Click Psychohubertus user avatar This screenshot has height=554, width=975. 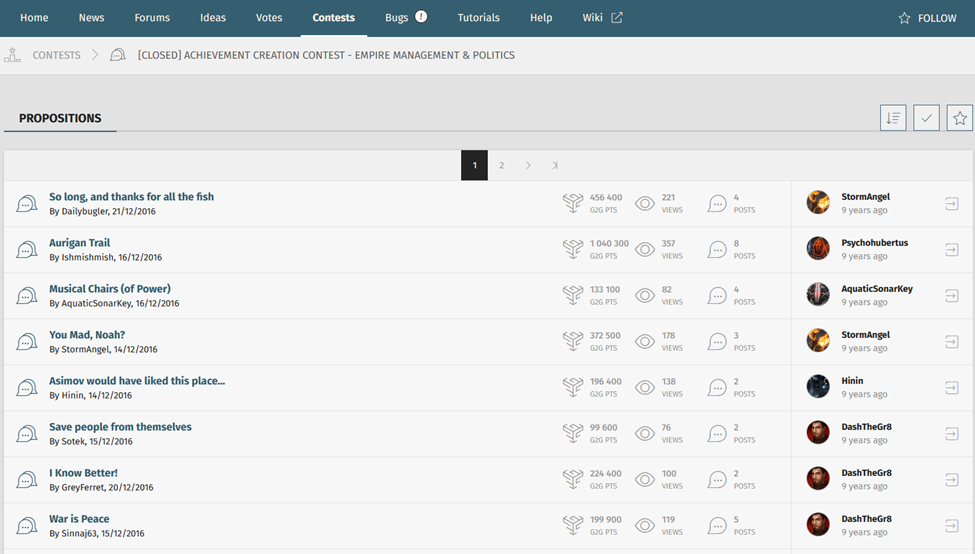pyautogui.click(x=818, y=248)
